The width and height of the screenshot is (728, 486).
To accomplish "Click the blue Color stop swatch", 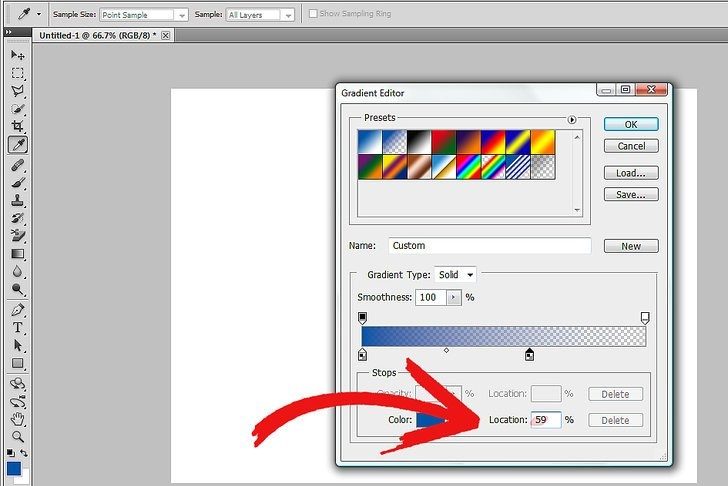I will pos(435,421).
